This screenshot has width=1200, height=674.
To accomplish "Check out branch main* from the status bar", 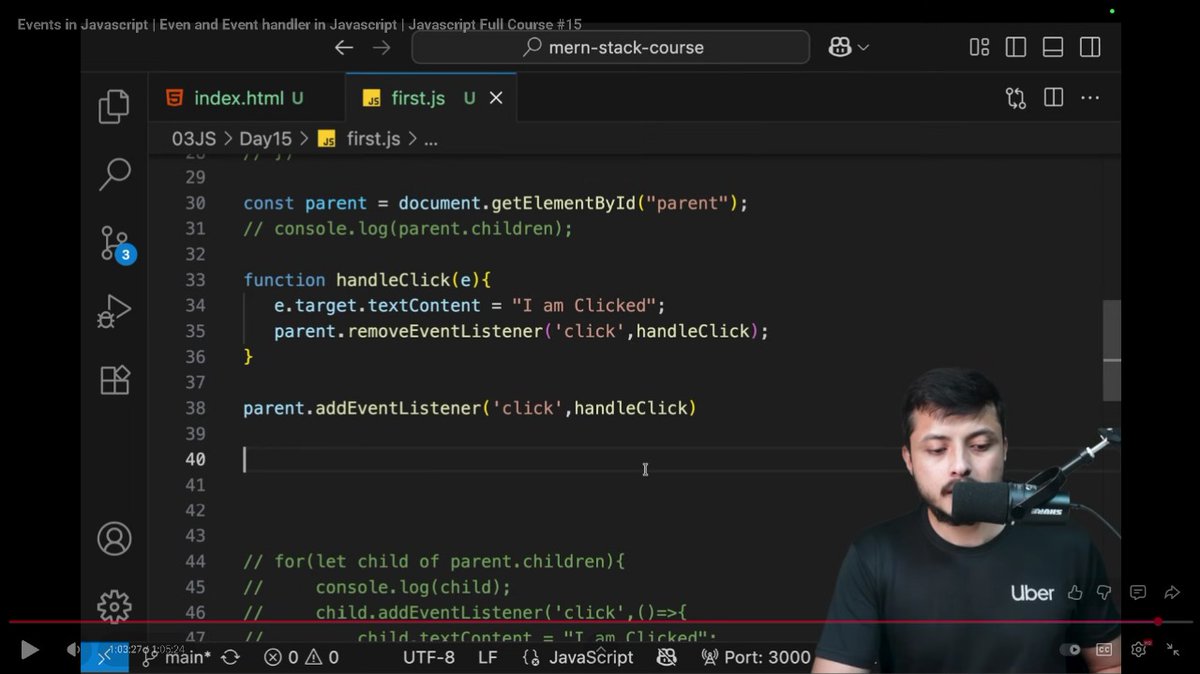I will coord(185,657).
